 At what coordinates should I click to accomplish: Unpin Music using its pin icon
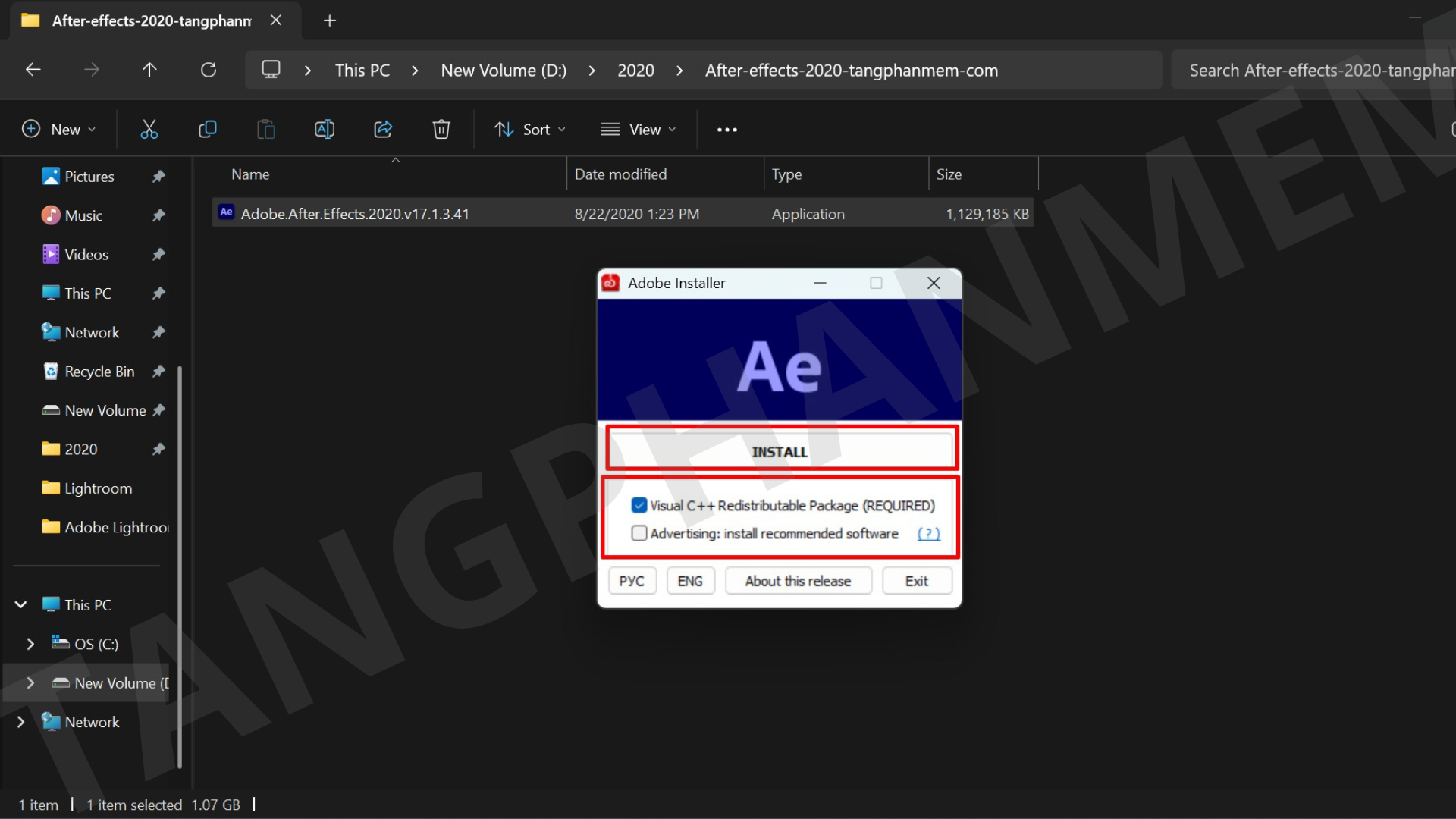[x=158, y=215]
